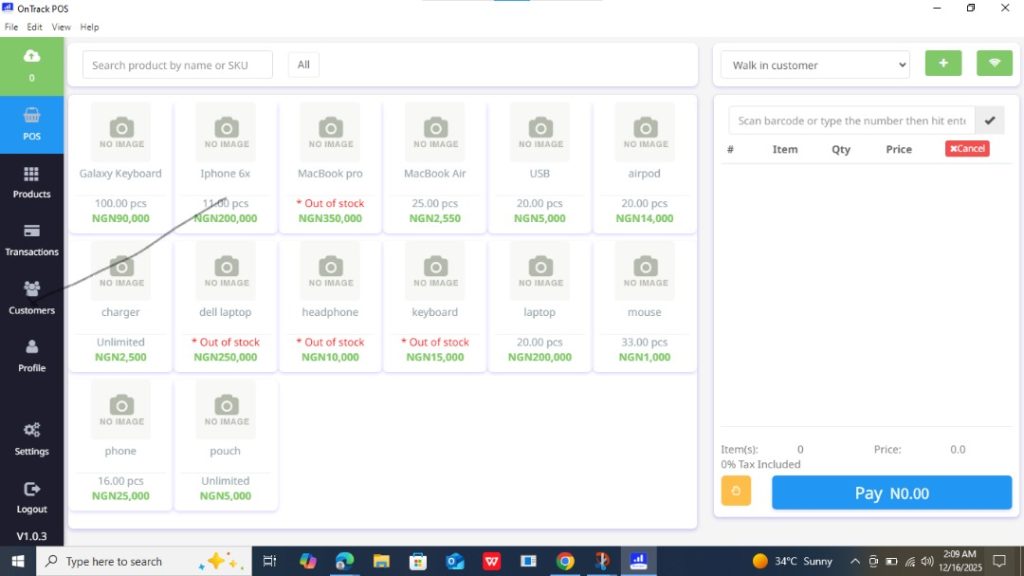
Task: Confirm barcode with the checkmark button
Action: (x=990, y=121)
